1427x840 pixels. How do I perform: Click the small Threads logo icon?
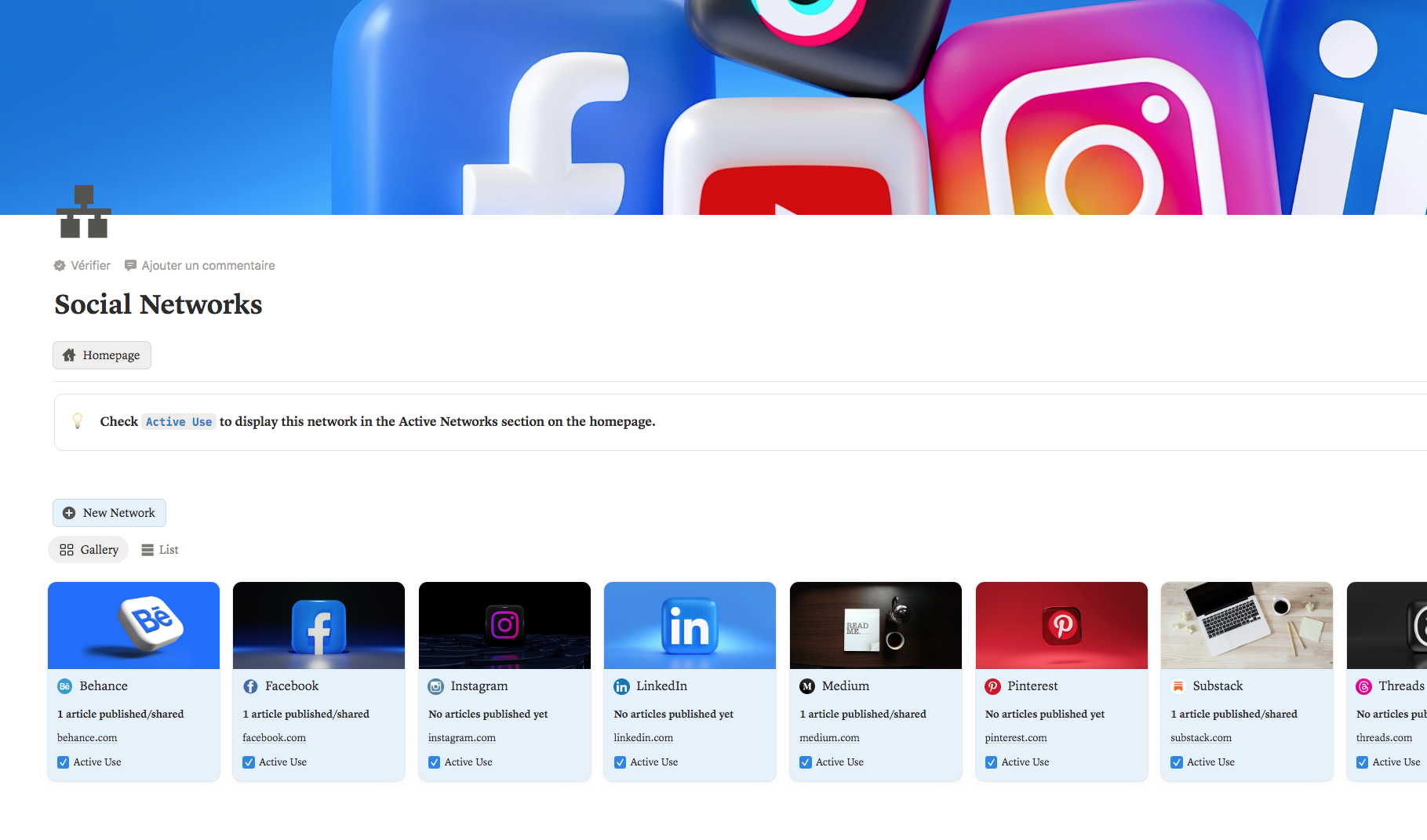coord(1364,686)
